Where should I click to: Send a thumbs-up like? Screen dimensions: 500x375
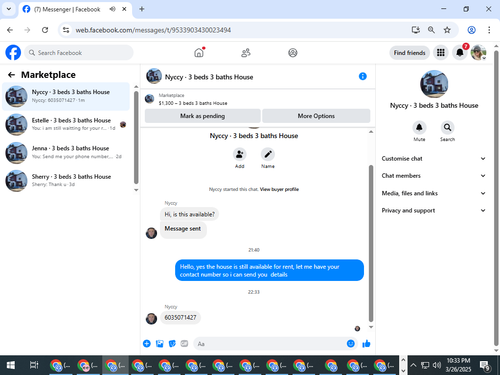tap(366, 344)
